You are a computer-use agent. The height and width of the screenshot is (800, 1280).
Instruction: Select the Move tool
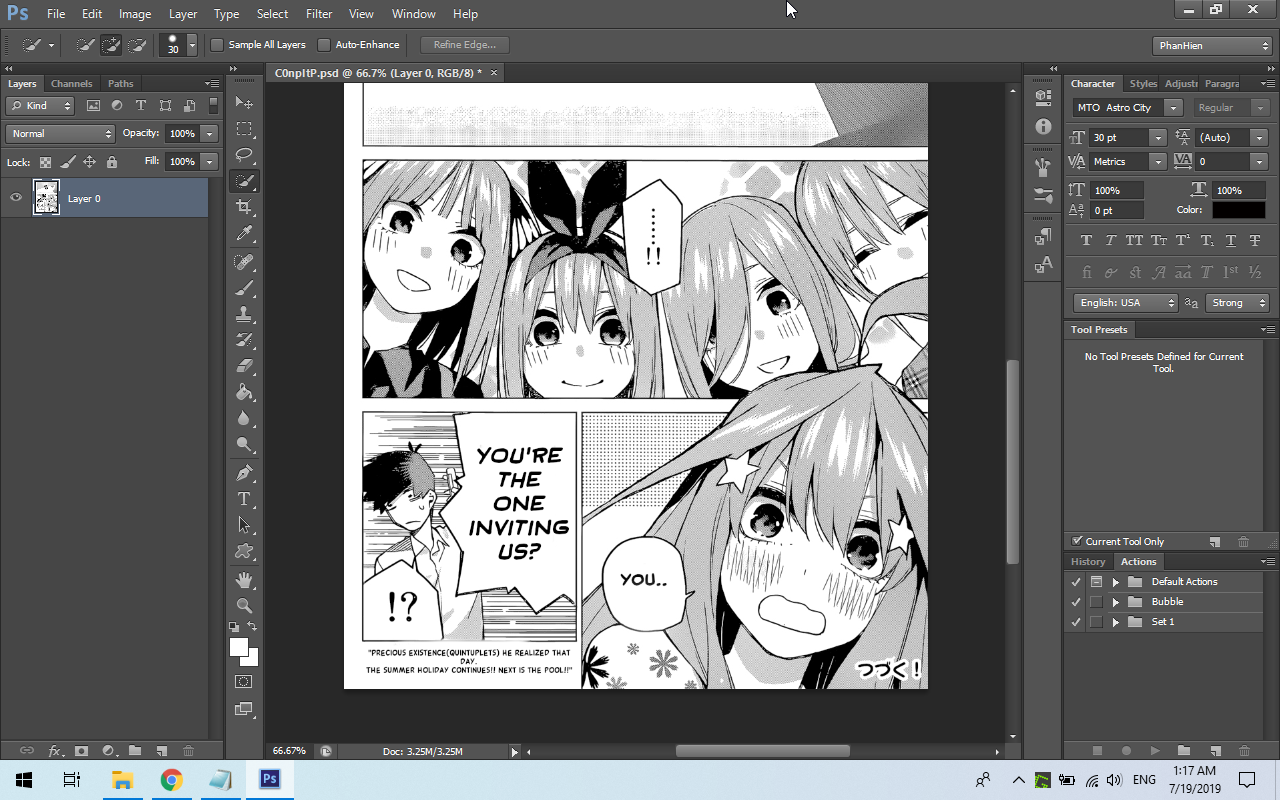pos(244,103)
